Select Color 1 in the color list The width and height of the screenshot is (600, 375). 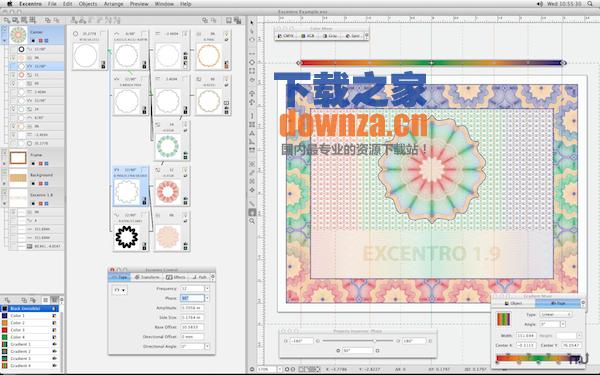(30, 316)
